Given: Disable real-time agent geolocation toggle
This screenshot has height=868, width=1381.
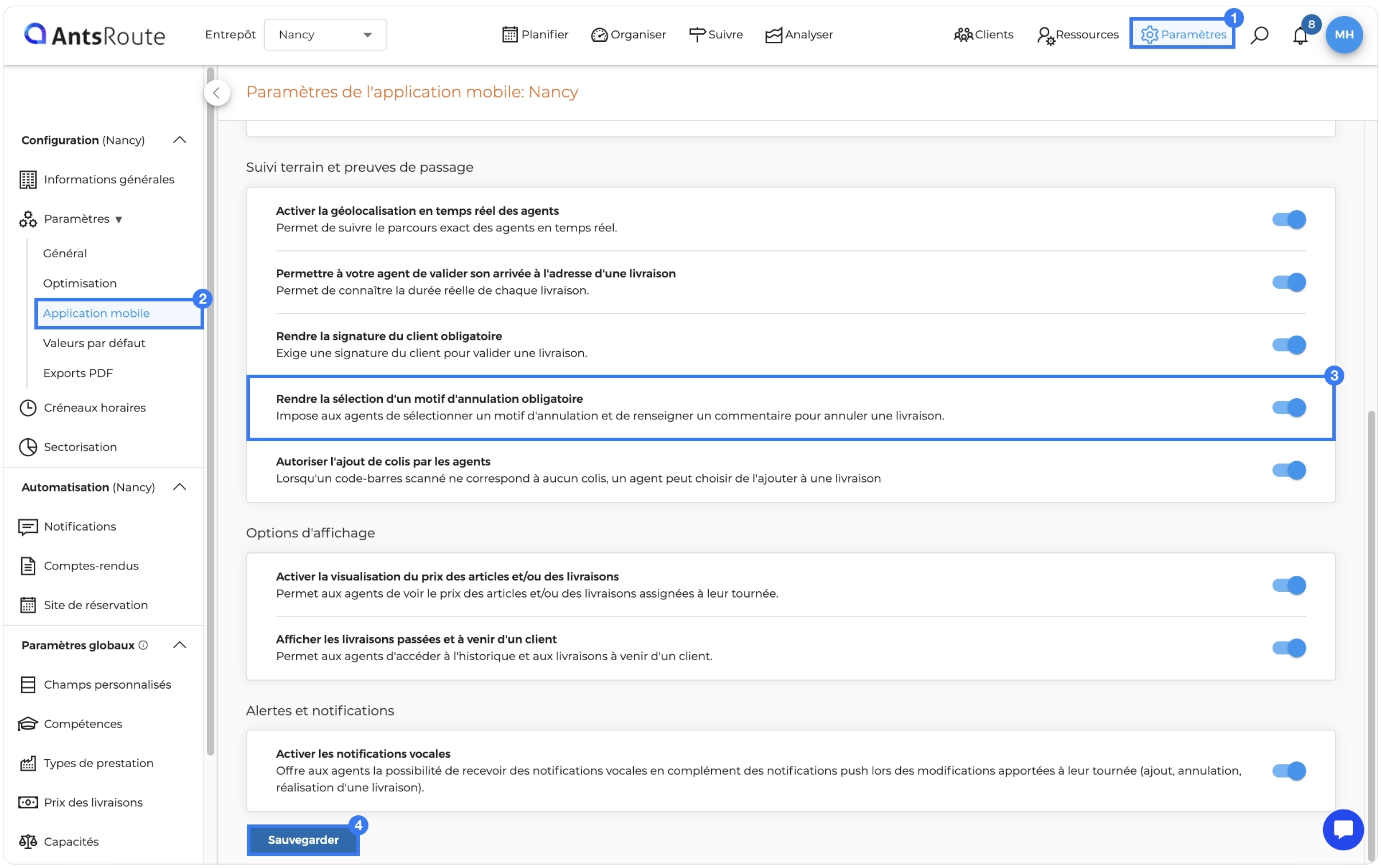Looking at the screenshot, I should point(1288,219).
